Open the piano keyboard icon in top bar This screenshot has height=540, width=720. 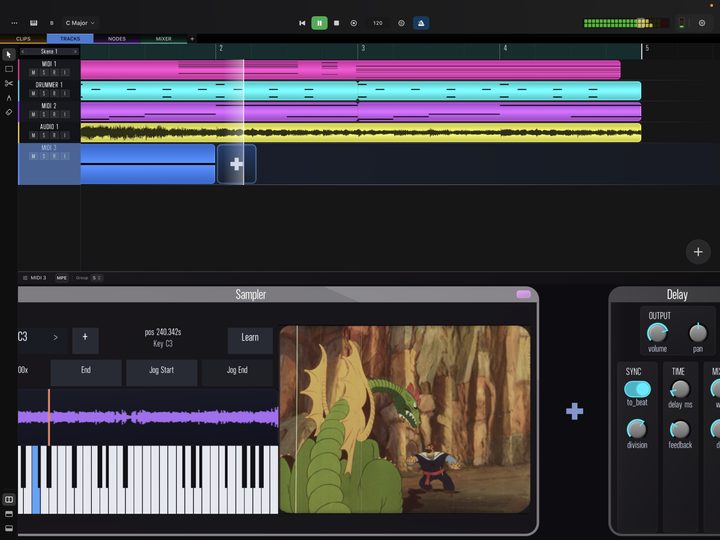34,23
